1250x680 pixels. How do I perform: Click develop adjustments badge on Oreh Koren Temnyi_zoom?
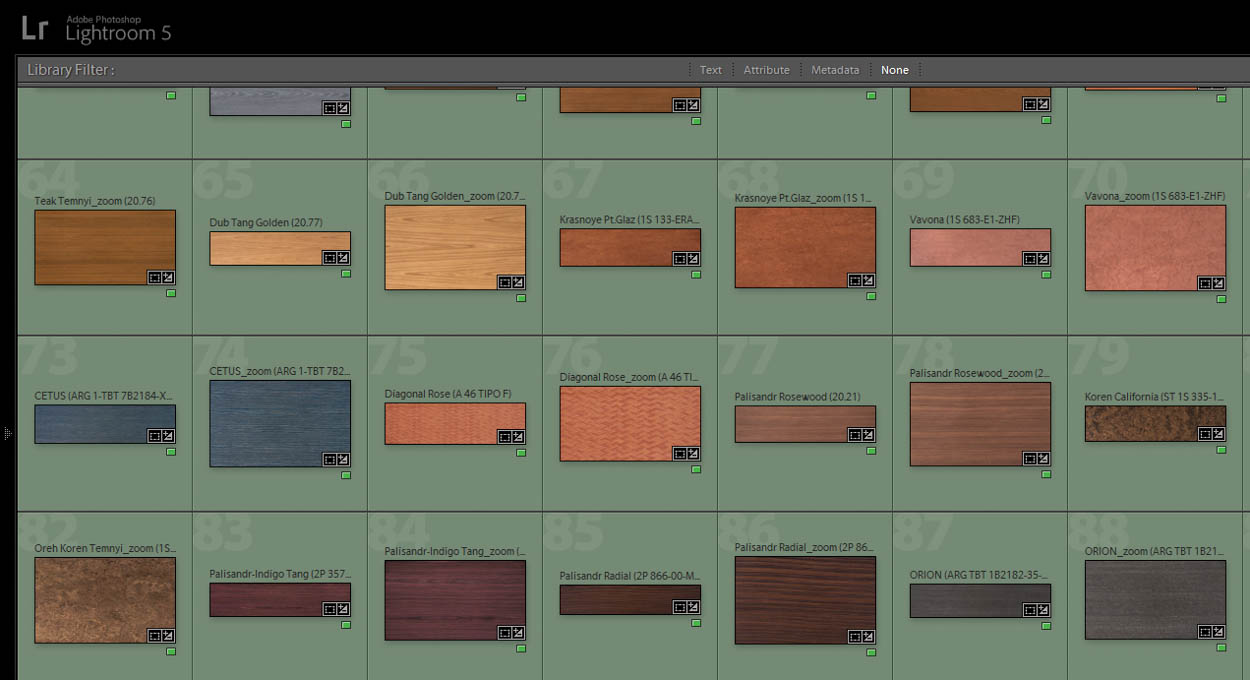click(x=168, y=635)
